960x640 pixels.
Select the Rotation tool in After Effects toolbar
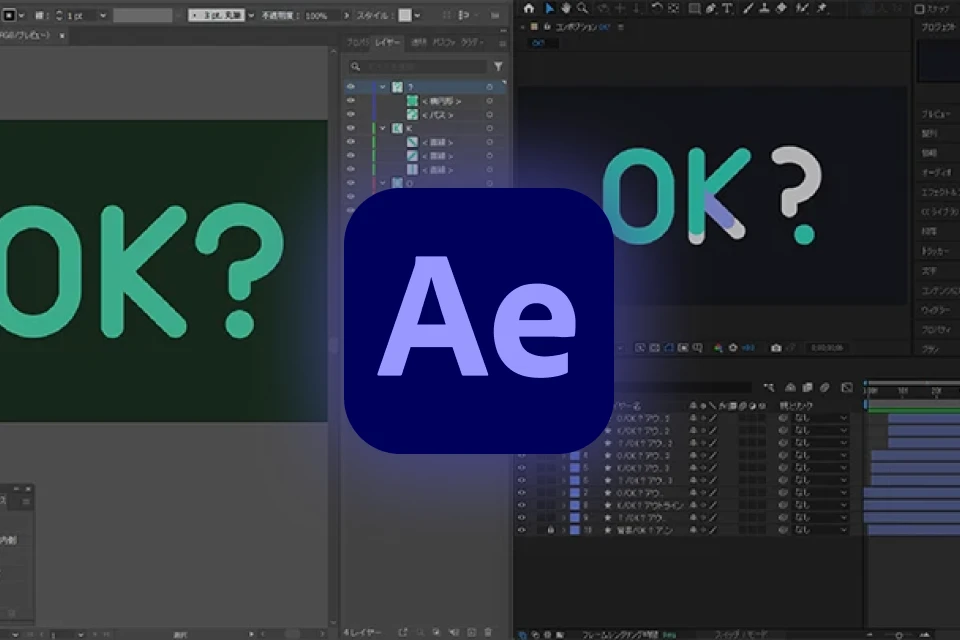pyautogui.click(x=656, y=8)
